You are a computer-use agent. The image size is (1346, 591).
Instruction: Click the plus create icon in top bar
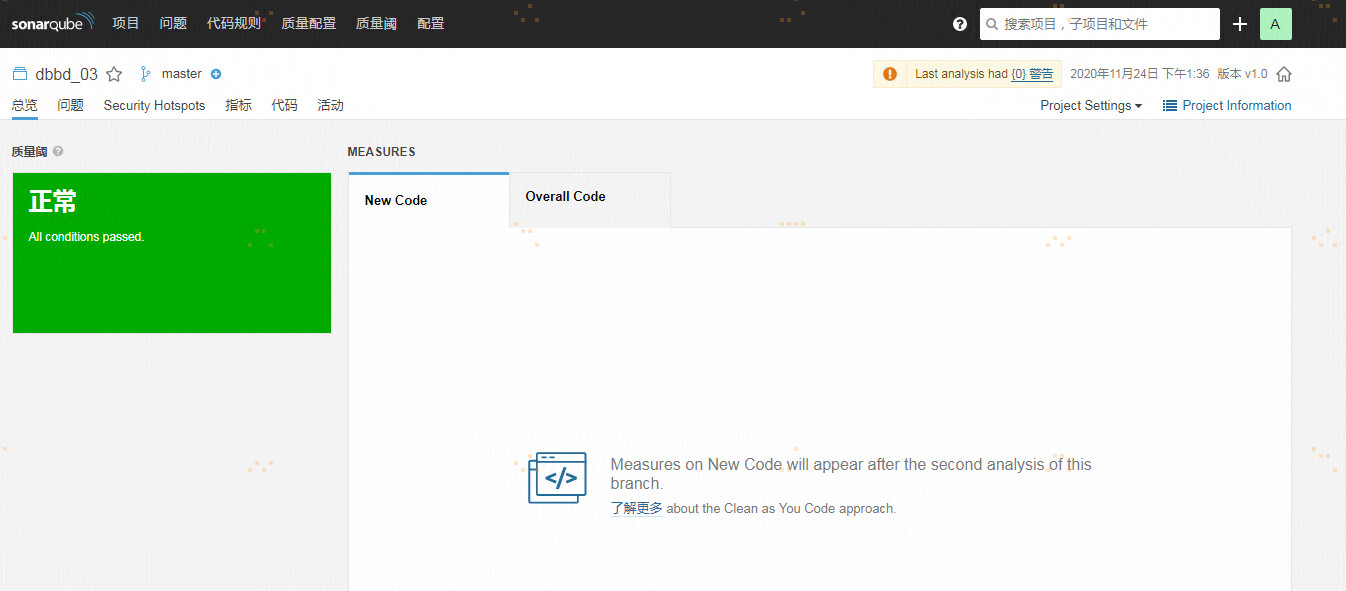pyautogui.click(x=1240, y=24)
